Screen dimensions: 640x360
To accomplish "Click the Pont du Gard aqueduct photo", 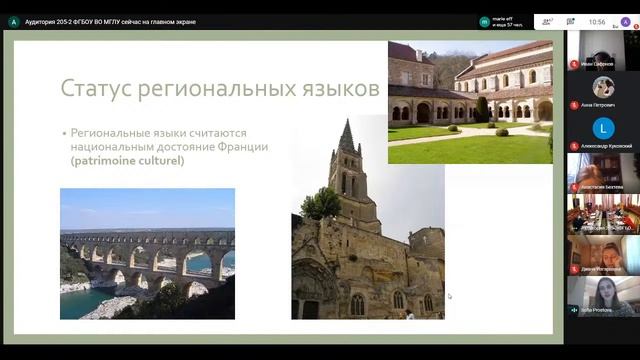I will (147, 254).
